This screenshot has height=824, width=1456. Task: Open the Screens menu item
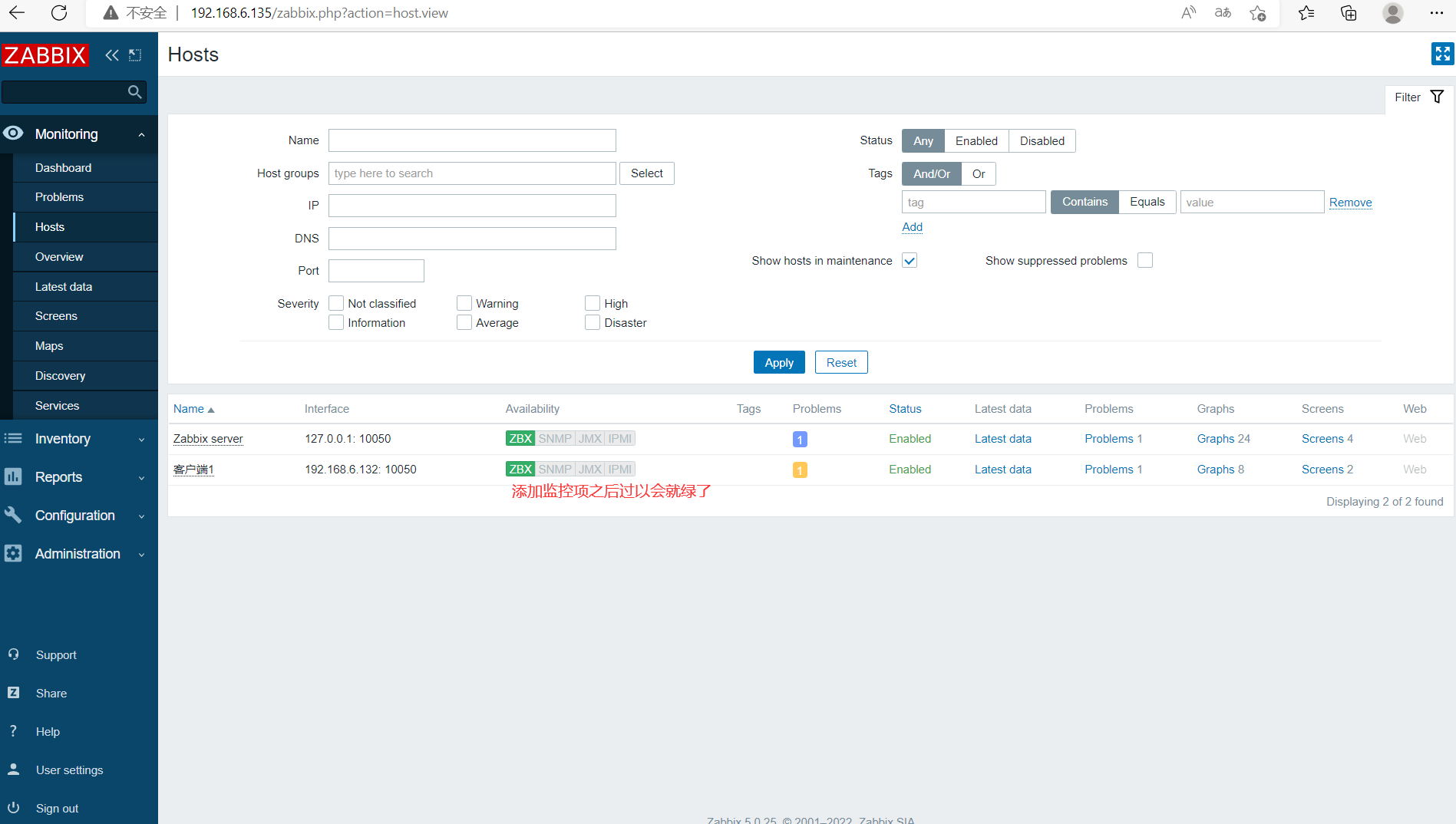click(x=85, y=316)
